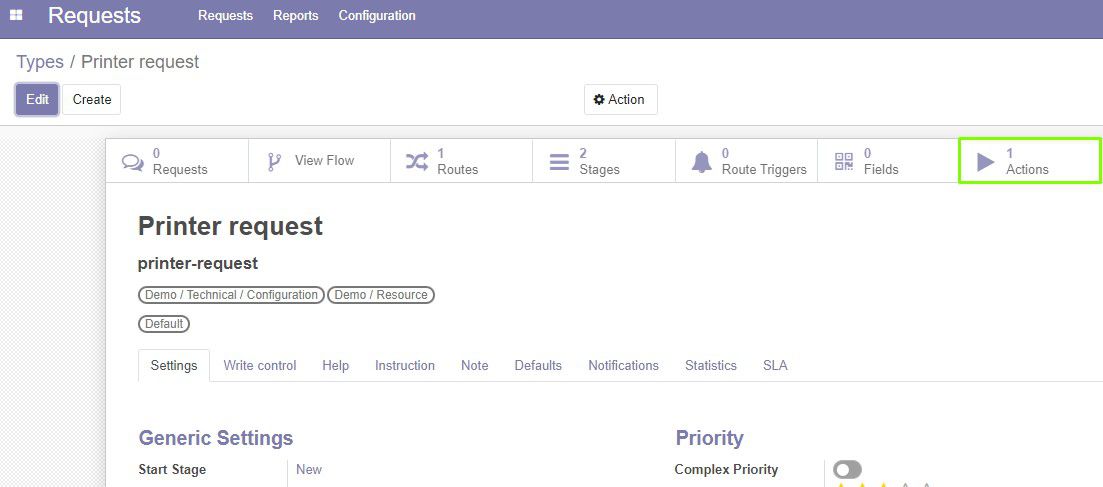
Task: Click the Generic Settings section heading
Action: coord(216,438)
